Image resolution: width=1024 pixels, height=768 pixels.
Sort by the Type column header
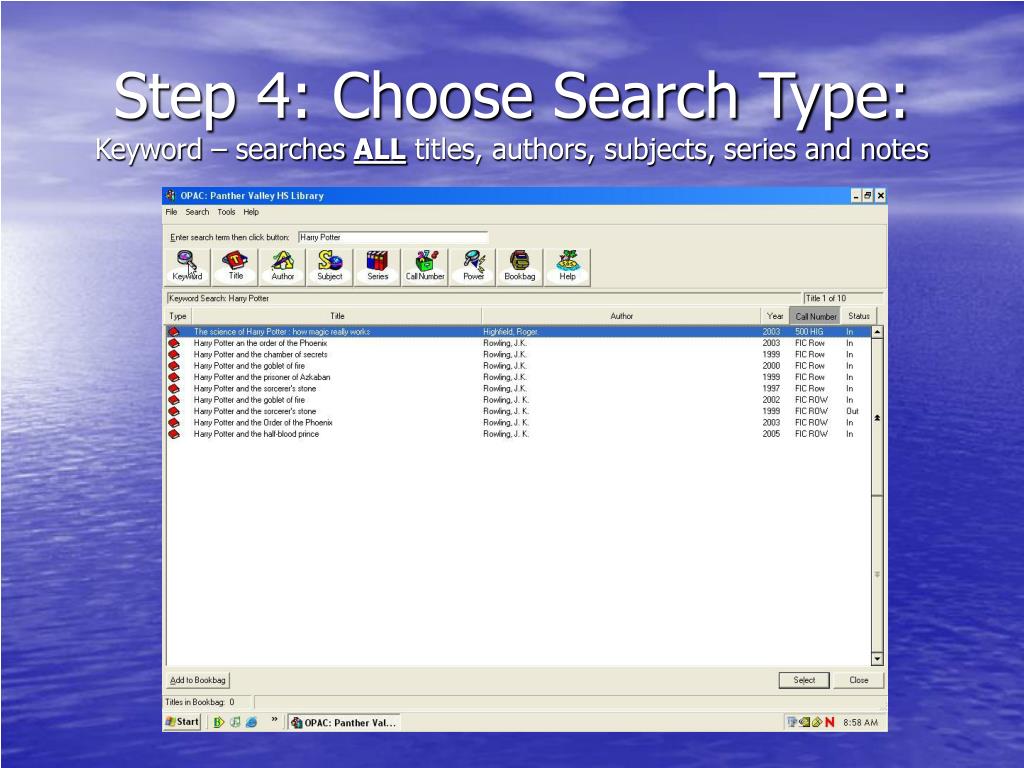[178, 316]
